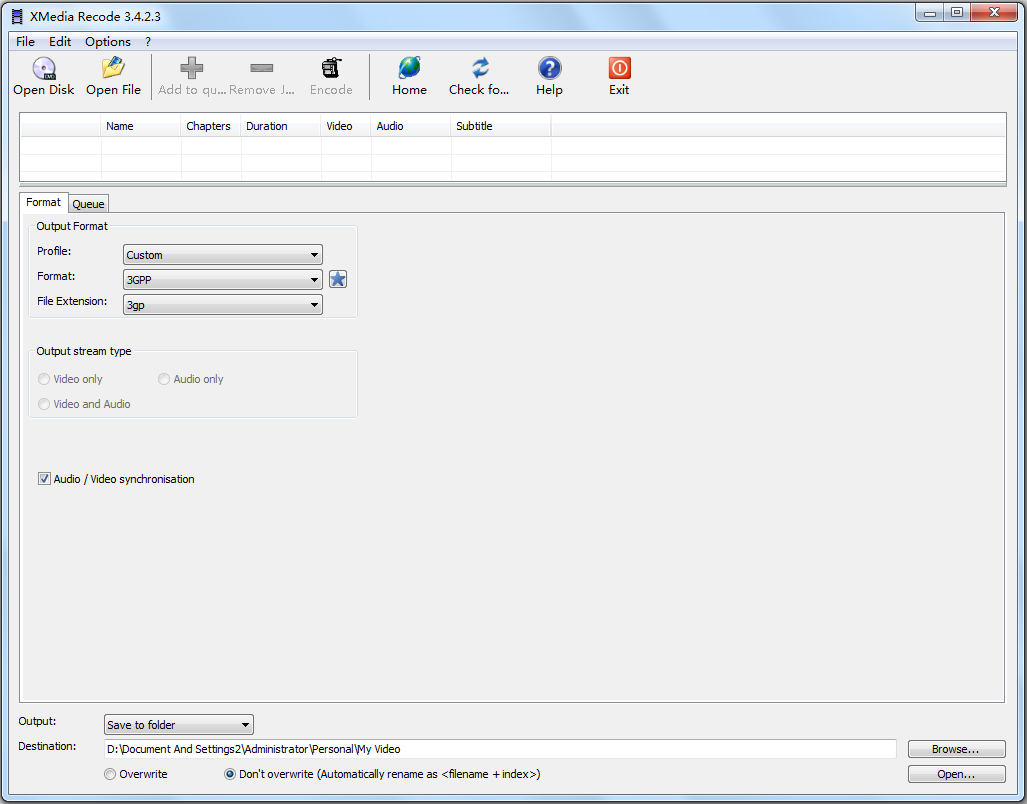Select the Don't overwrite radio button
Screen dimensions: 1027x804
230,774
